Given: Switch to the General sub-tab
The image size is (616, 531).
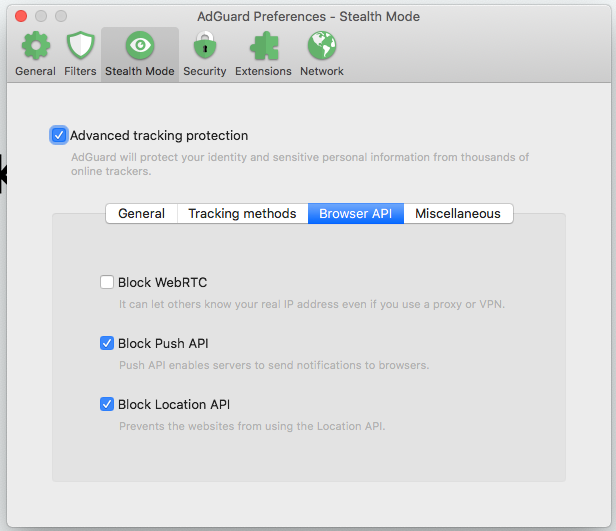Looking at the screenshot, I should (141, 213).
